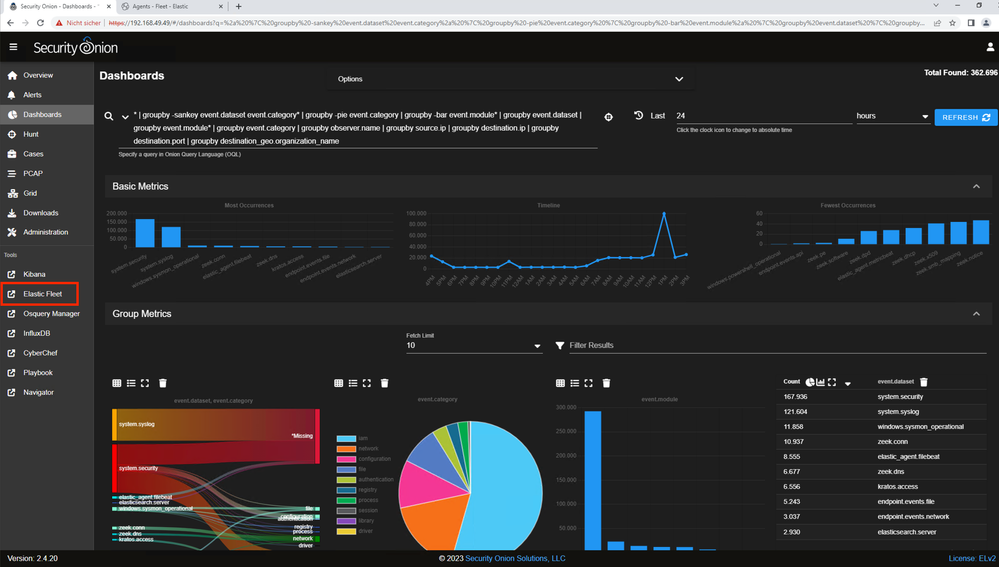This screenshot has height=567, width=999.
Task: Show table view for event.category pie chart
Action: (x=338, y=383)
